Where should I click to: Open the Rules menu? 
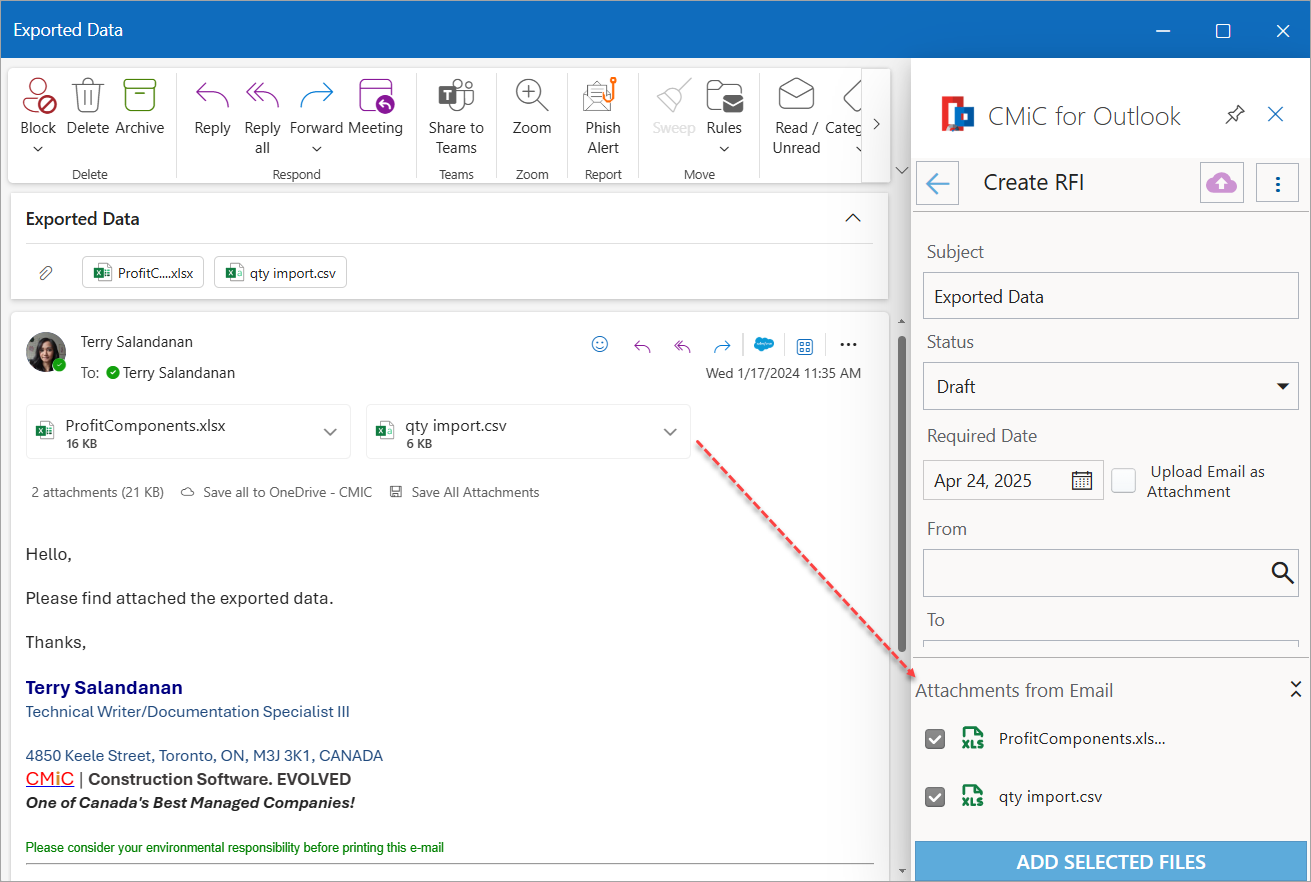[x=724, y=106]
